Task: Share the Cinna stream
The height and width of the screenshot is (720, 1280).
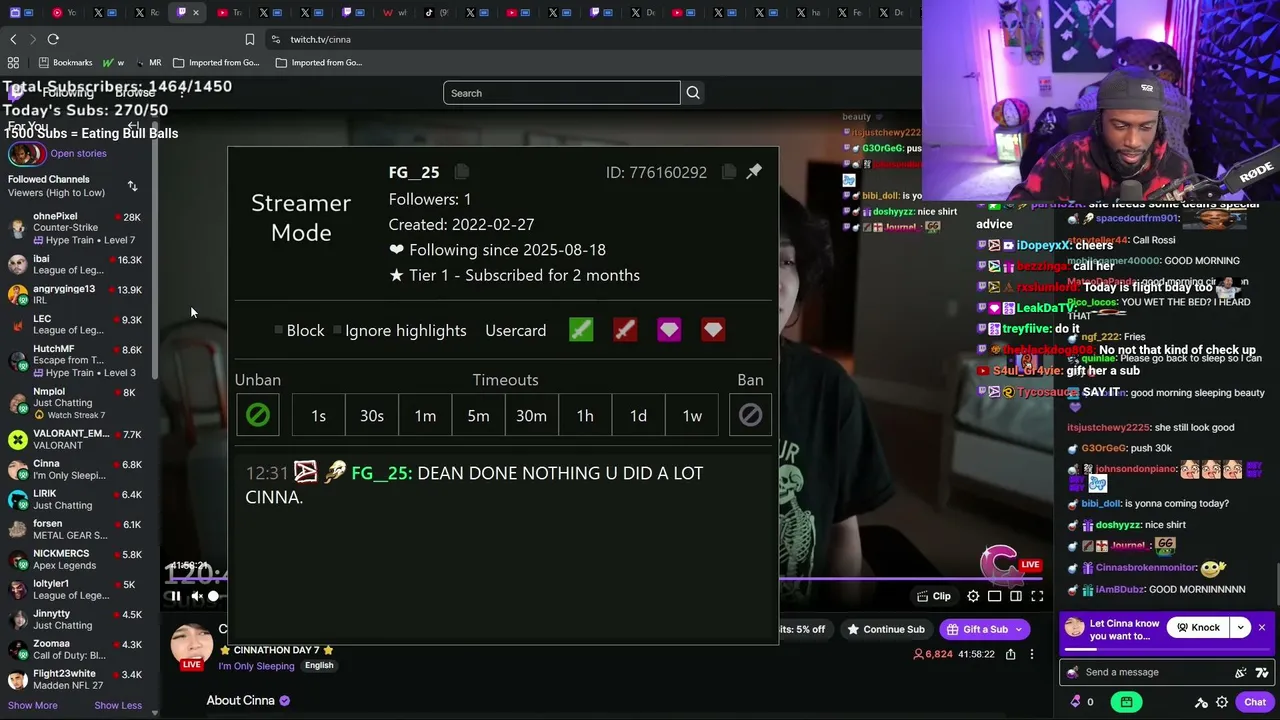Action: tap(1011, 654)
